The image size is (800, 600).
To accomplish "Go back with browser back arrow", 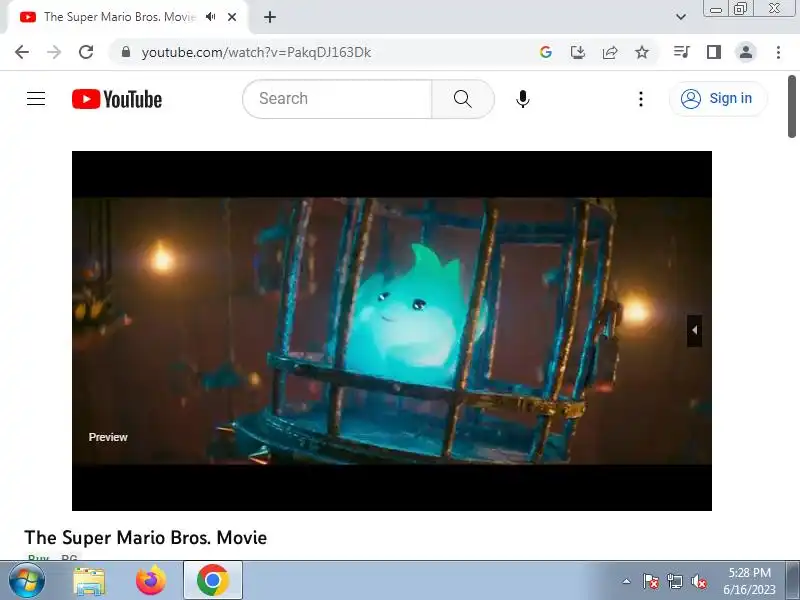I will pos(22,52).
